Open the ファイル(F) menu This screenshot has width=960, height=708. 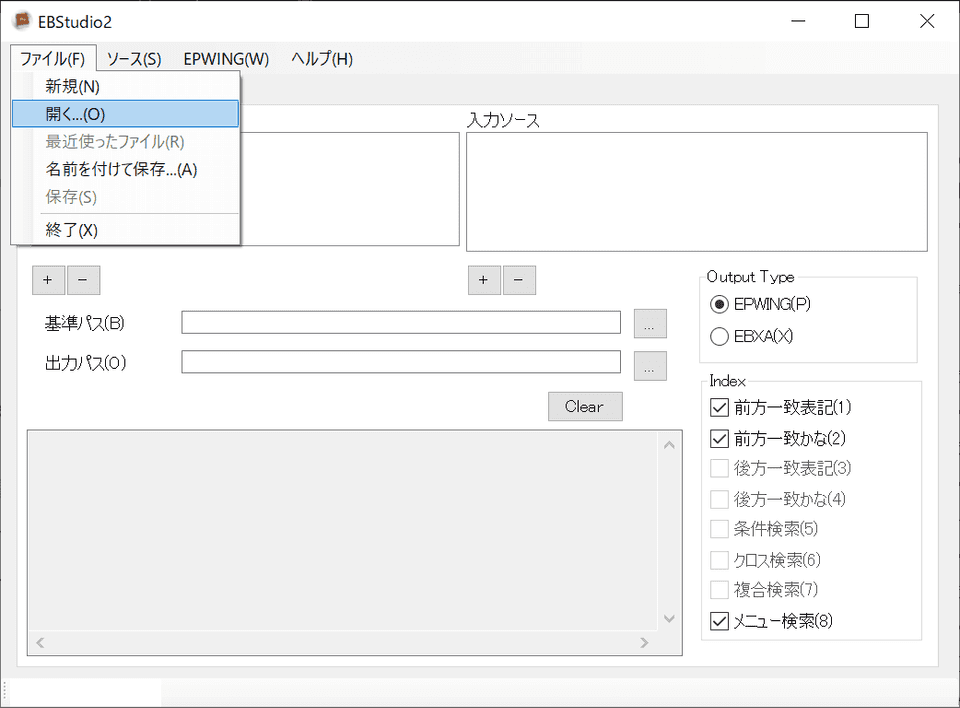[52, 59]
